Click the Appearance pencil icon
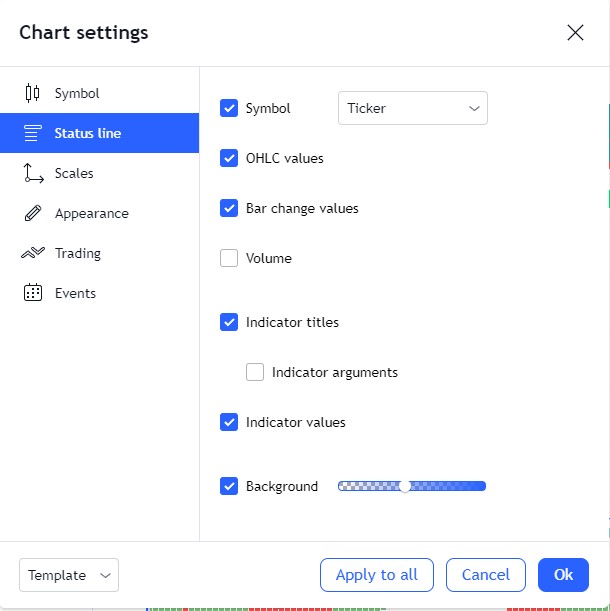 coord(32,213)
